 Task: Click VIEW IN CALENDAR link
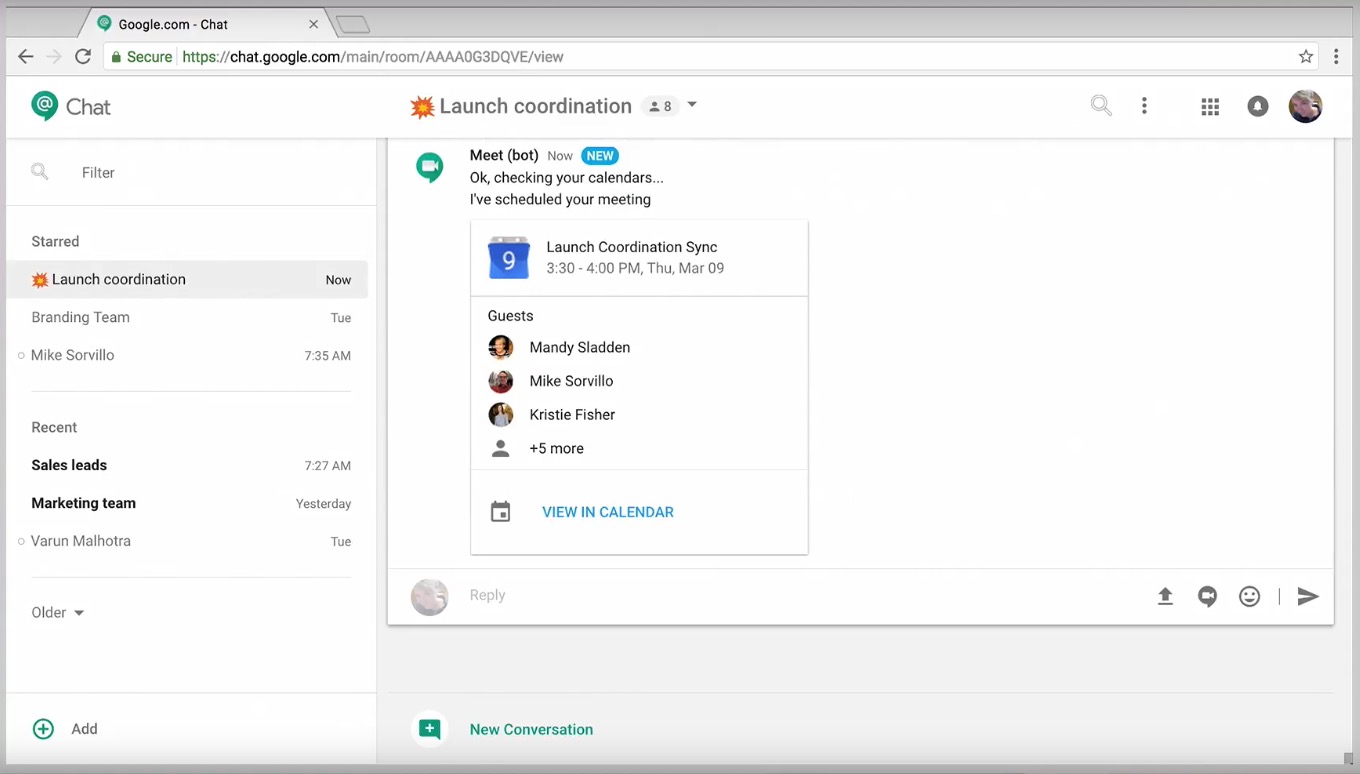point(608,512)
